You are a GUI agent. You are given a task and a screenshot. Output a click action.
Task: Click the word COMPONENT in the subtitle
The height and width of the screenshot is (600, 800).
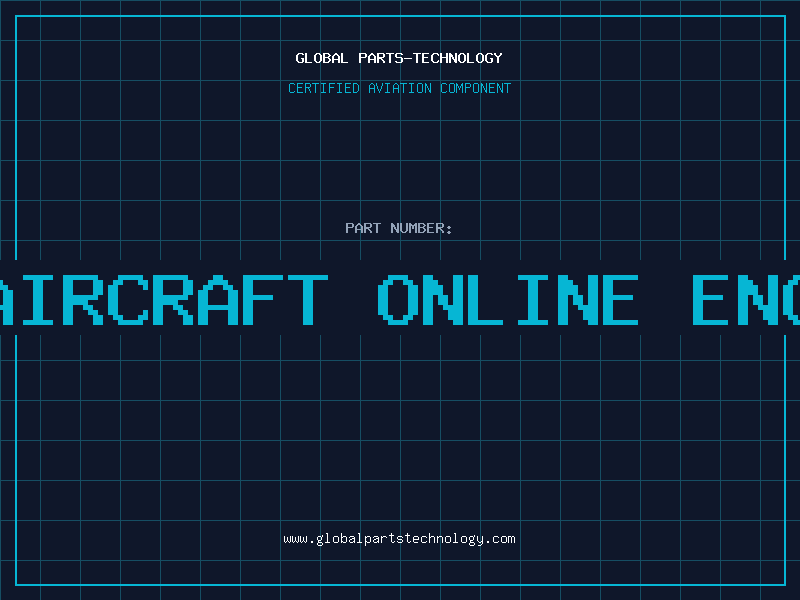(x=475, y=88)
